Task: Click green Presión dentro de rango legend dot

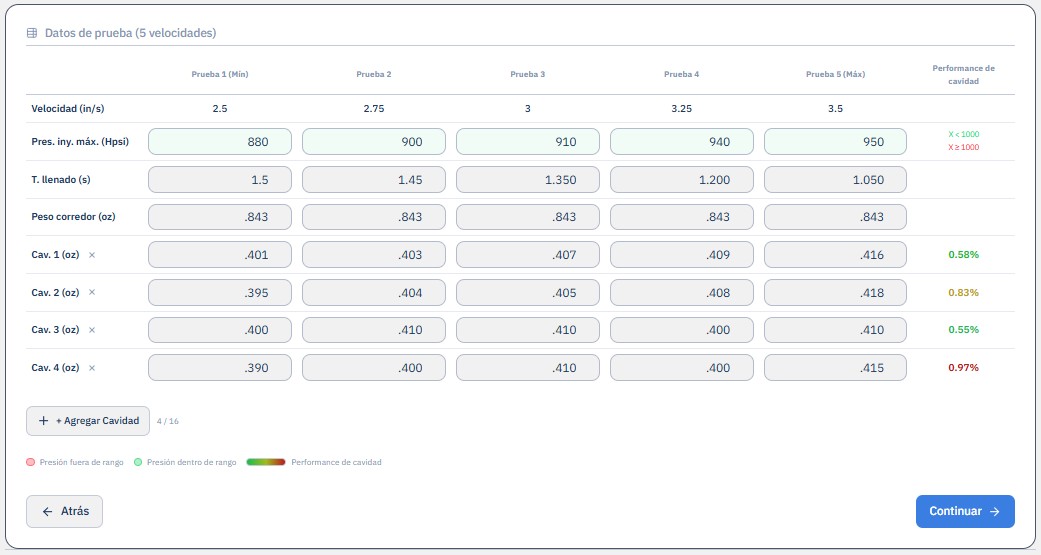Action: [138, 462]
